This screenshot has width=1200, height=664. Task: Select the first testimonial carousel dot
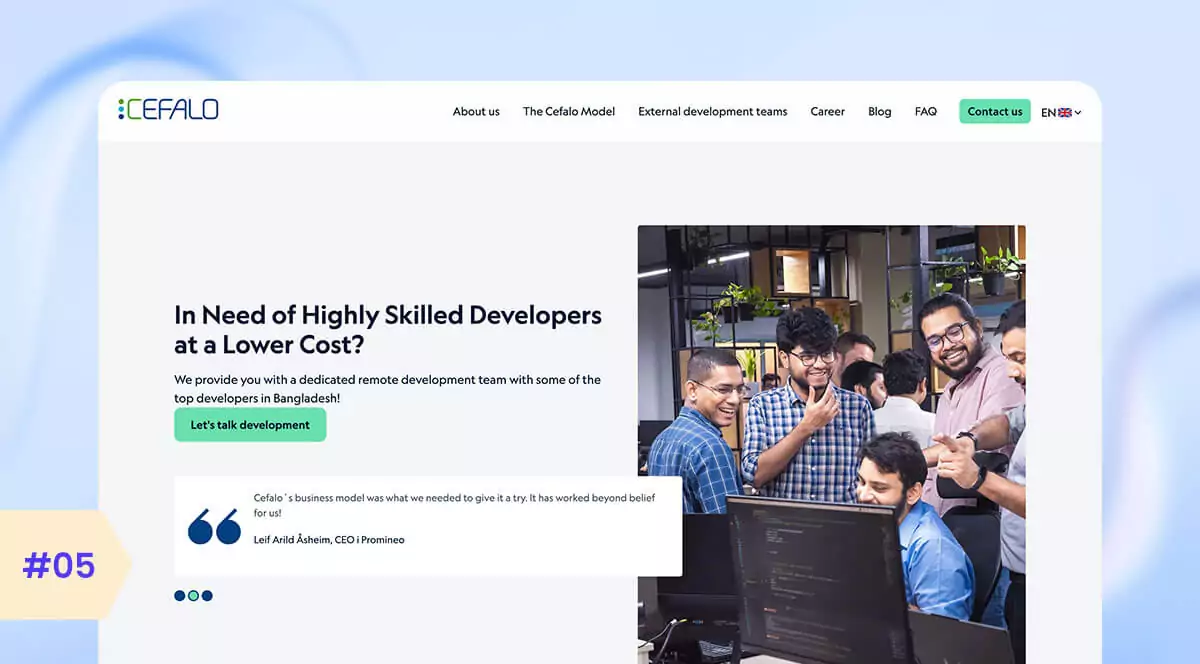[x=180, y=596]
